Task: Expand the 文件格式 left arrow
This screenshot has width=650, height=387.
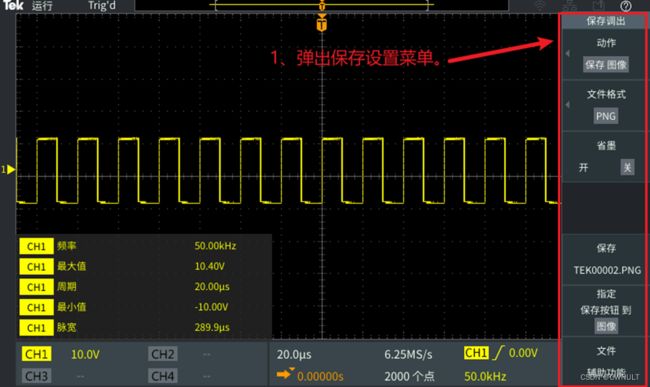Action: coord(568,105)
